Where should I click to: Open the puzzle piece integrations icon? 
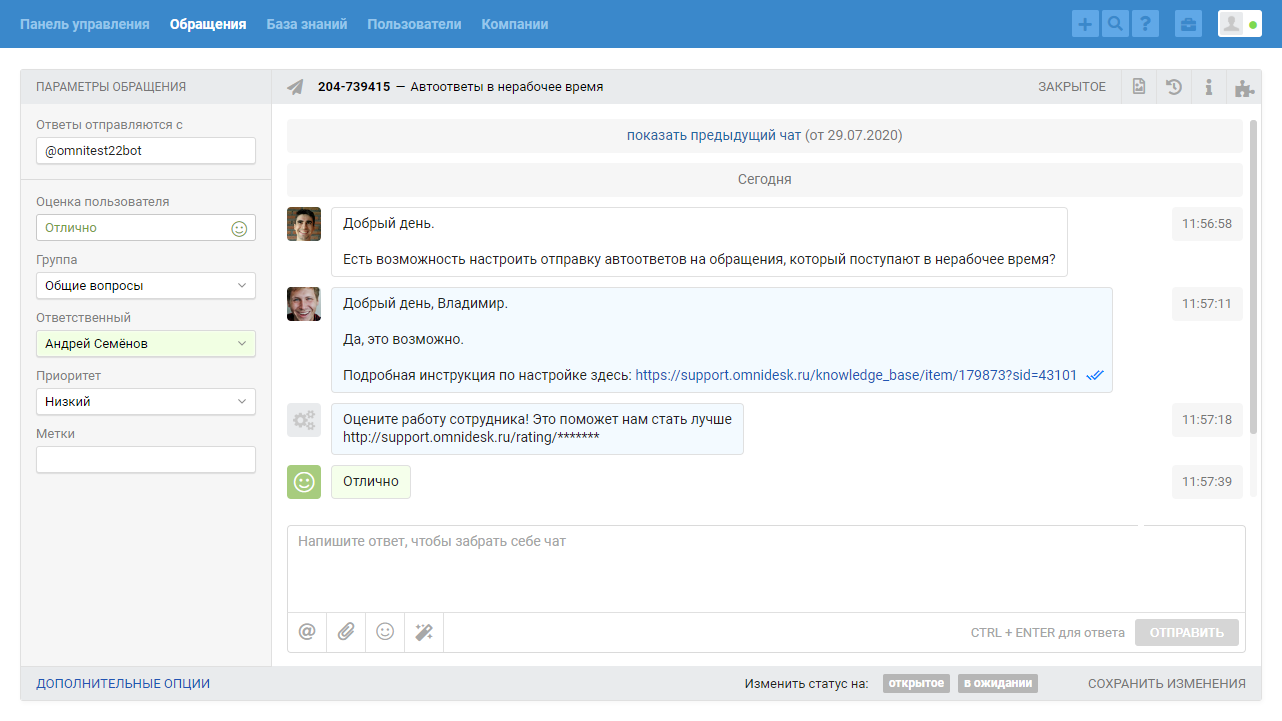1244,87
